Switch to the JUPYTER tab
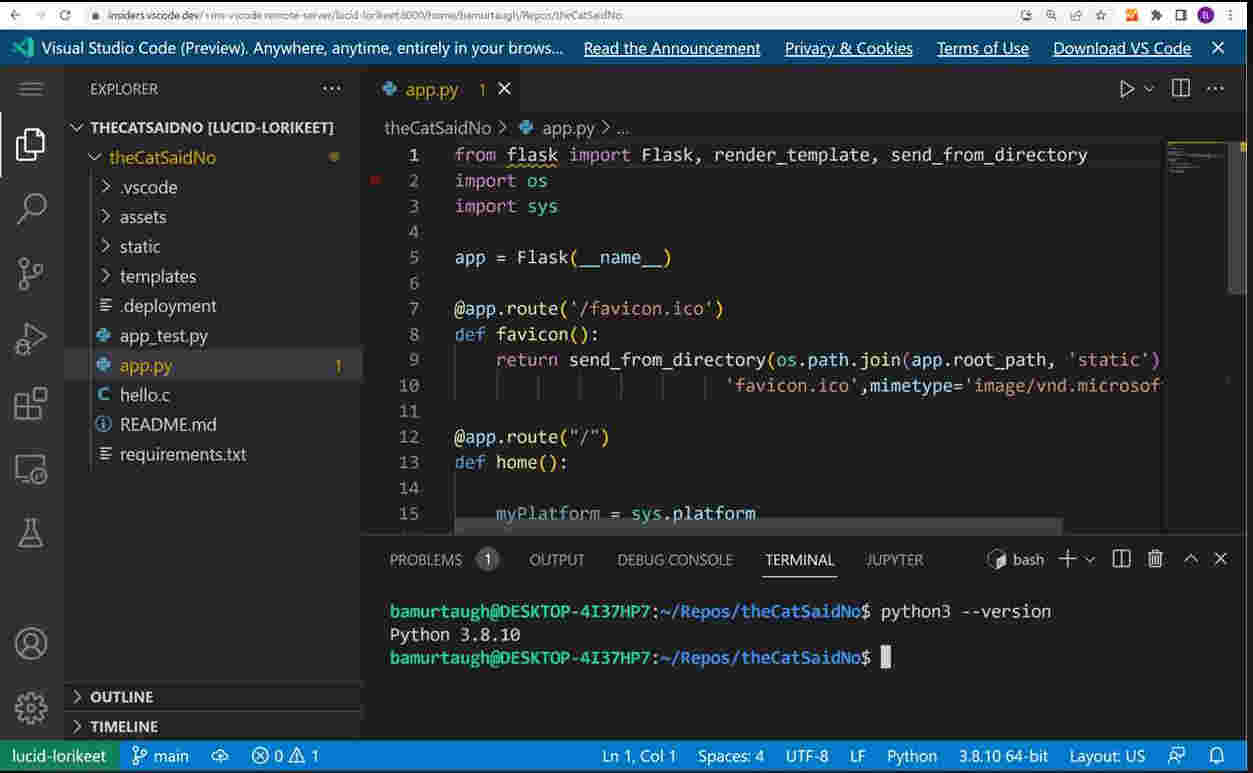 click(895, 560)
